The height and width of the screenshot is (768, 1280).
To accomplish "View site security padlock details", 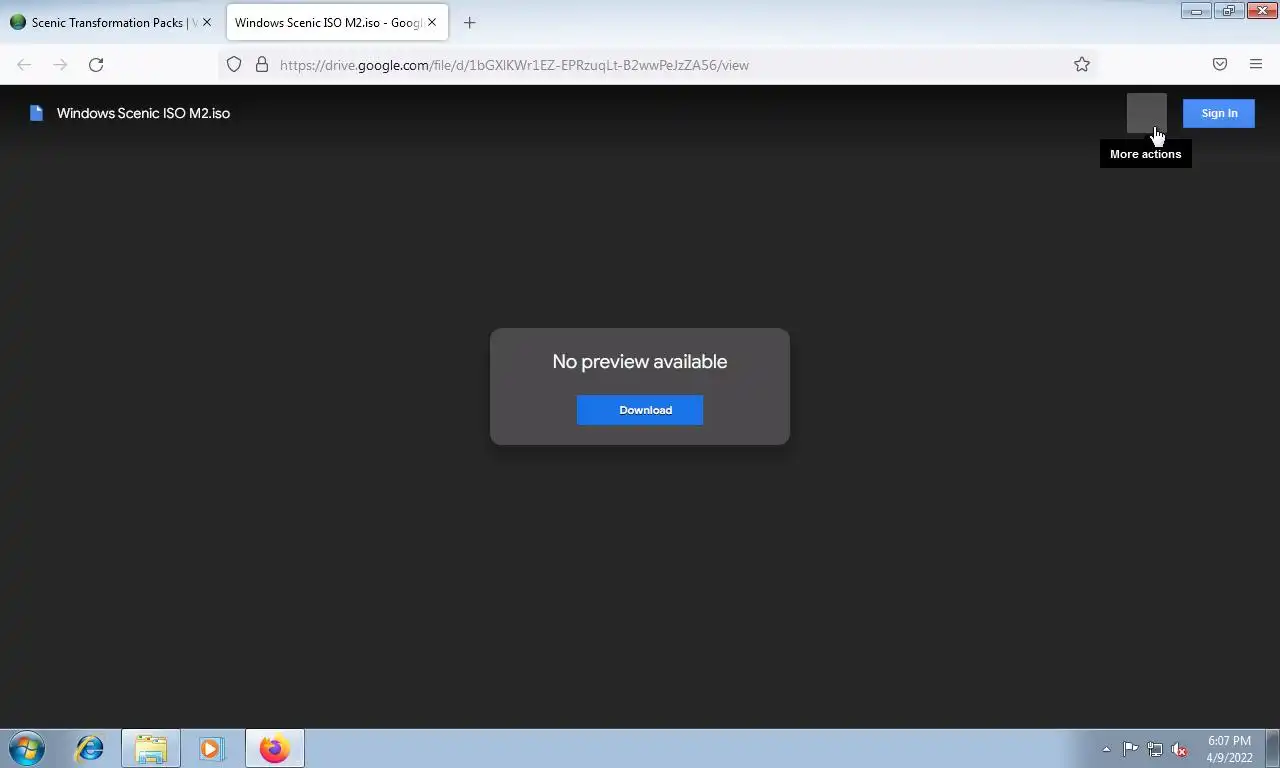I will pos(262,65).
